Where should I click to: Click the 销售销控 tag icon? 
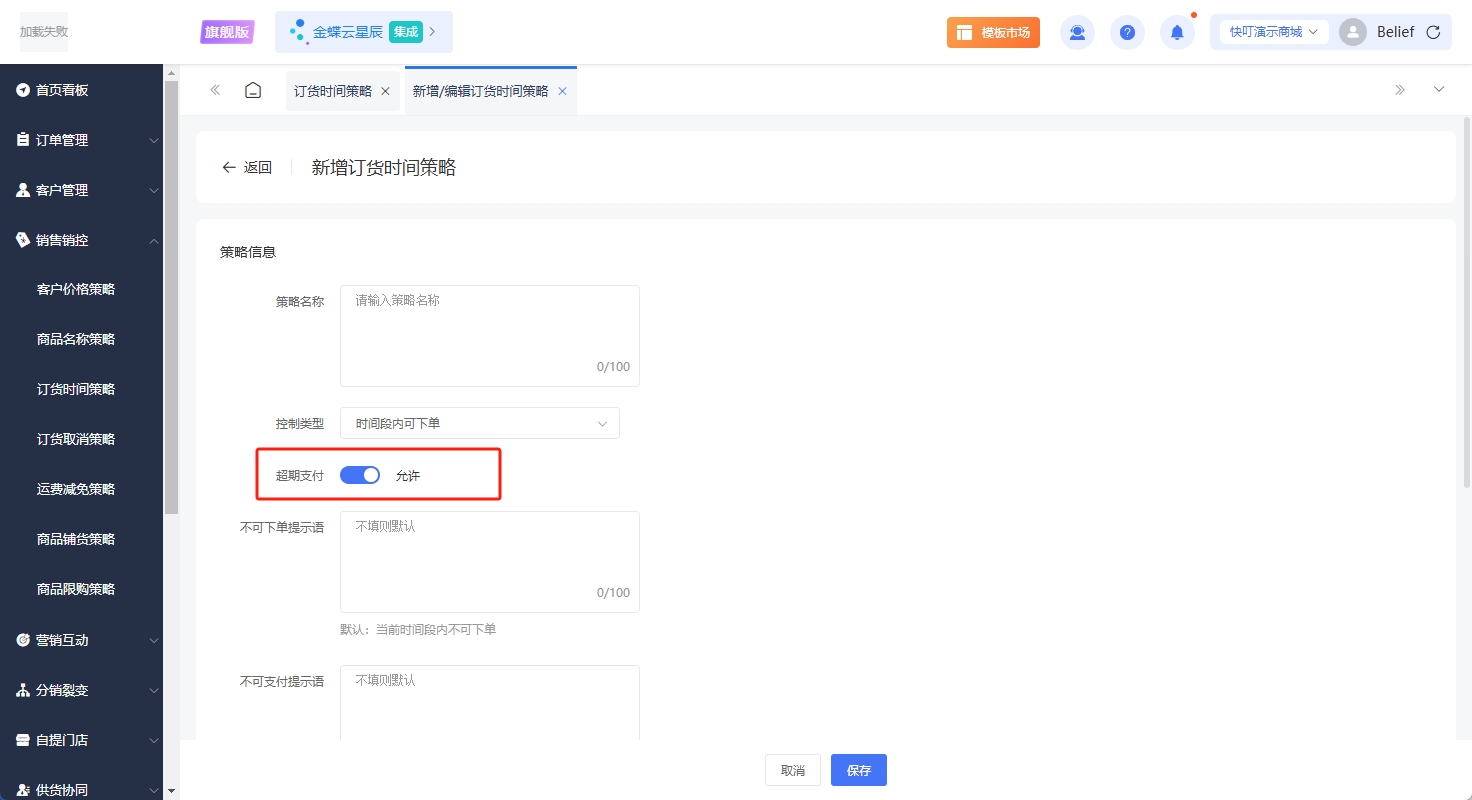tap(23, 240)
